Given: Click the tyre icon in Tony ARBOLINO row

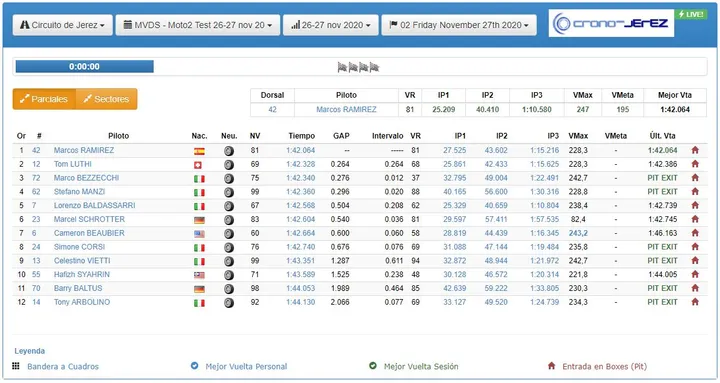Looking at the screenshot, I should click(229, 303).
